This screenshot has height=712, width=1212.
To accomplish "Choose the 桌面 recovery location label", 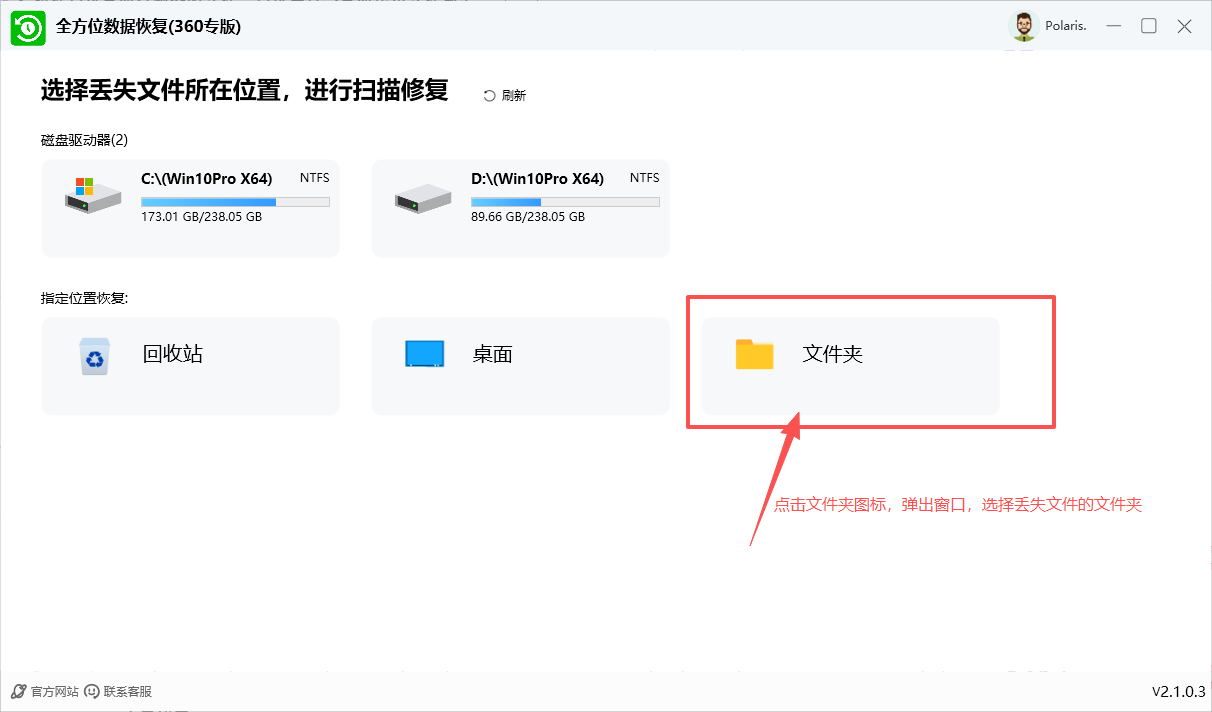I will pyautogui.click(x=492, y=354).
